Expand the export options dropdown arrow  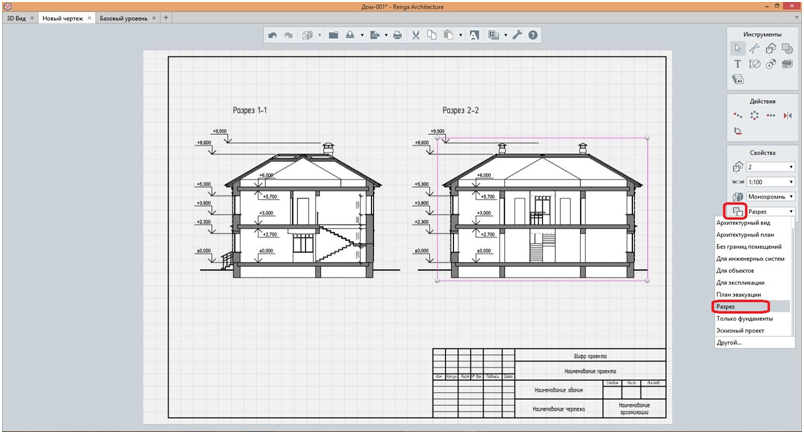386,35
